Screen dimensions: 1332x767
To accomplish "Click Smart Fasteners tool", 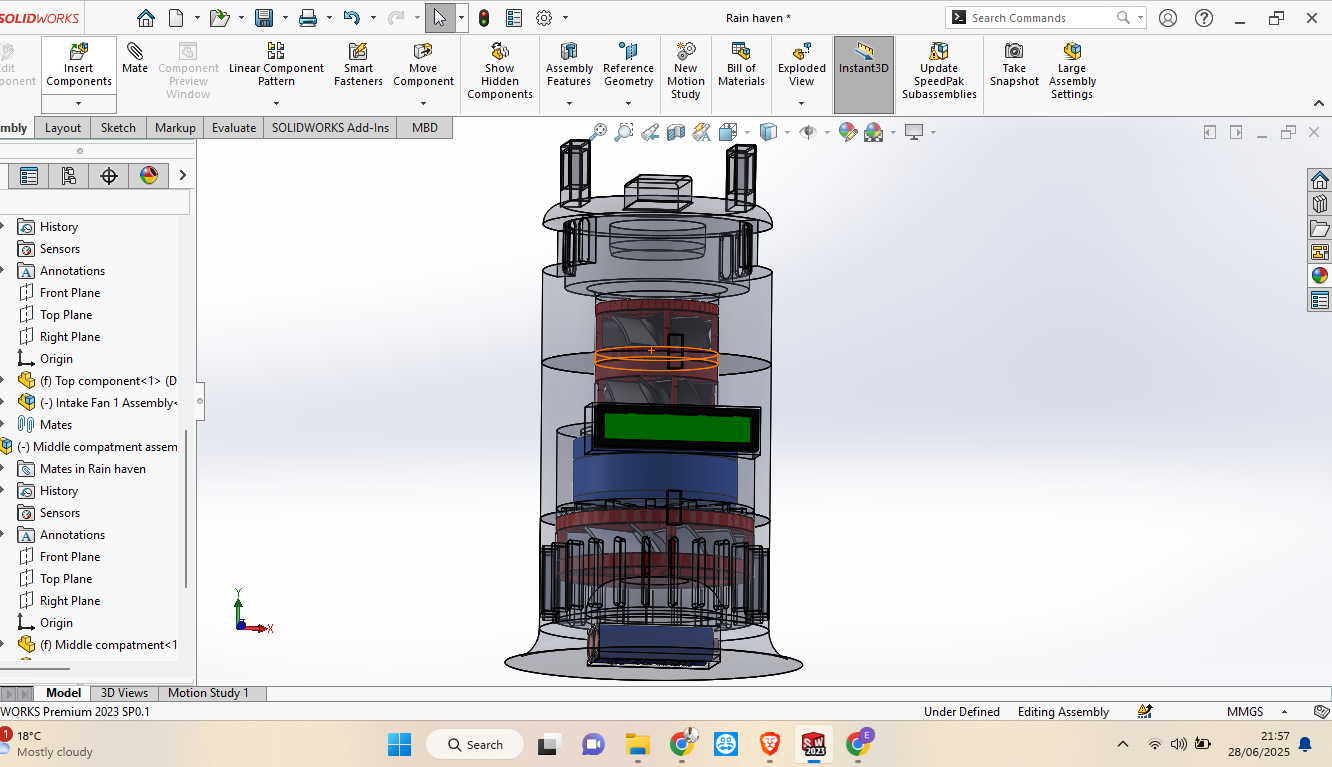I will click(358, 65).
